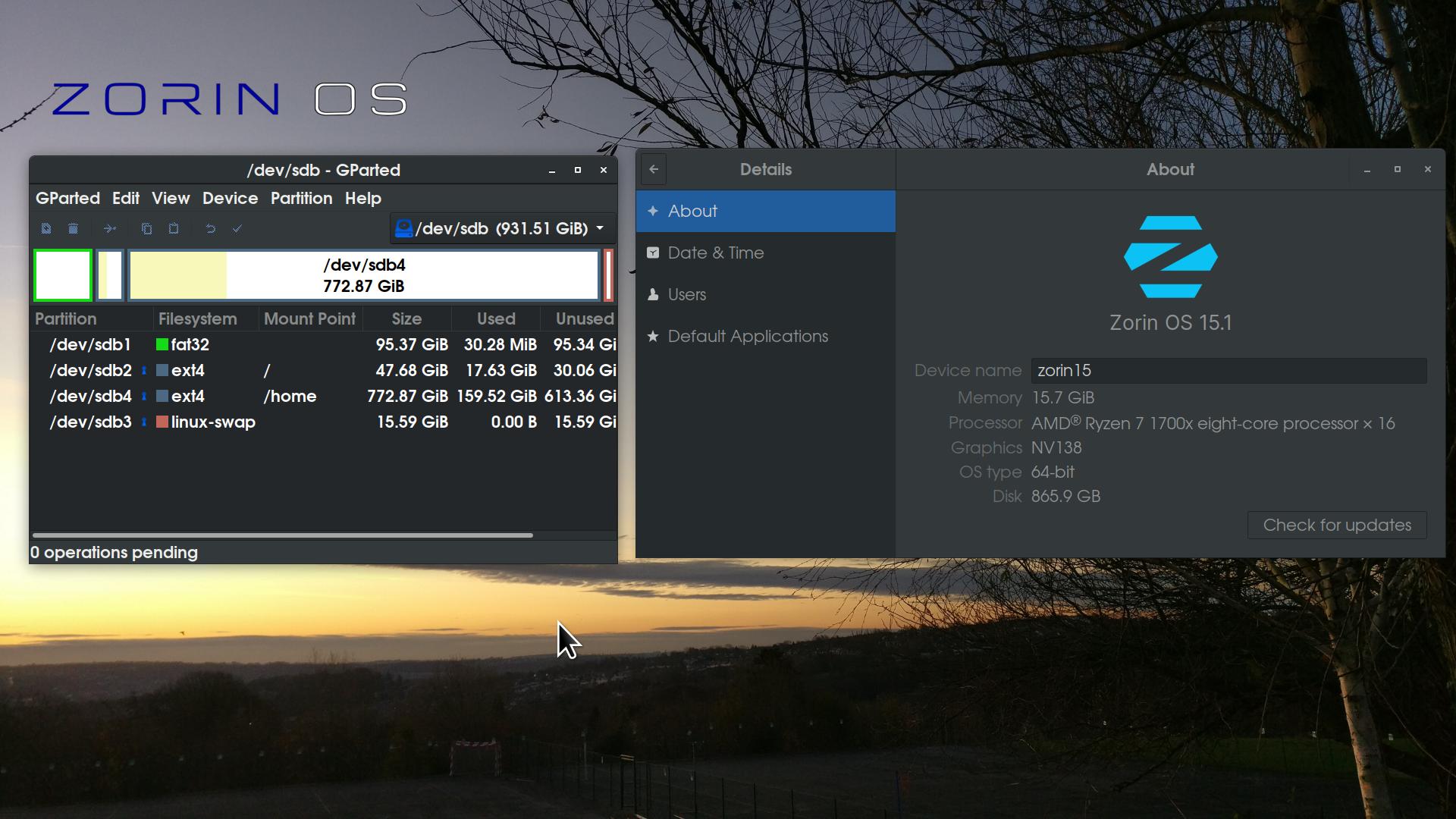Select the green fat32 partition block
The height and width of the screenshot is (819, 1456).
[x=63, y=275]
